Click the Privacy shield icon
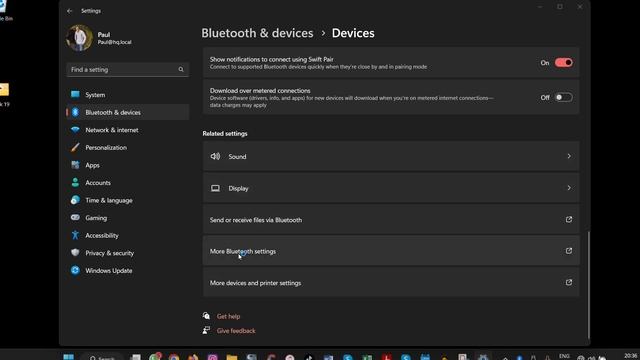This screenshot has width=640, height=360. (75, 253)
